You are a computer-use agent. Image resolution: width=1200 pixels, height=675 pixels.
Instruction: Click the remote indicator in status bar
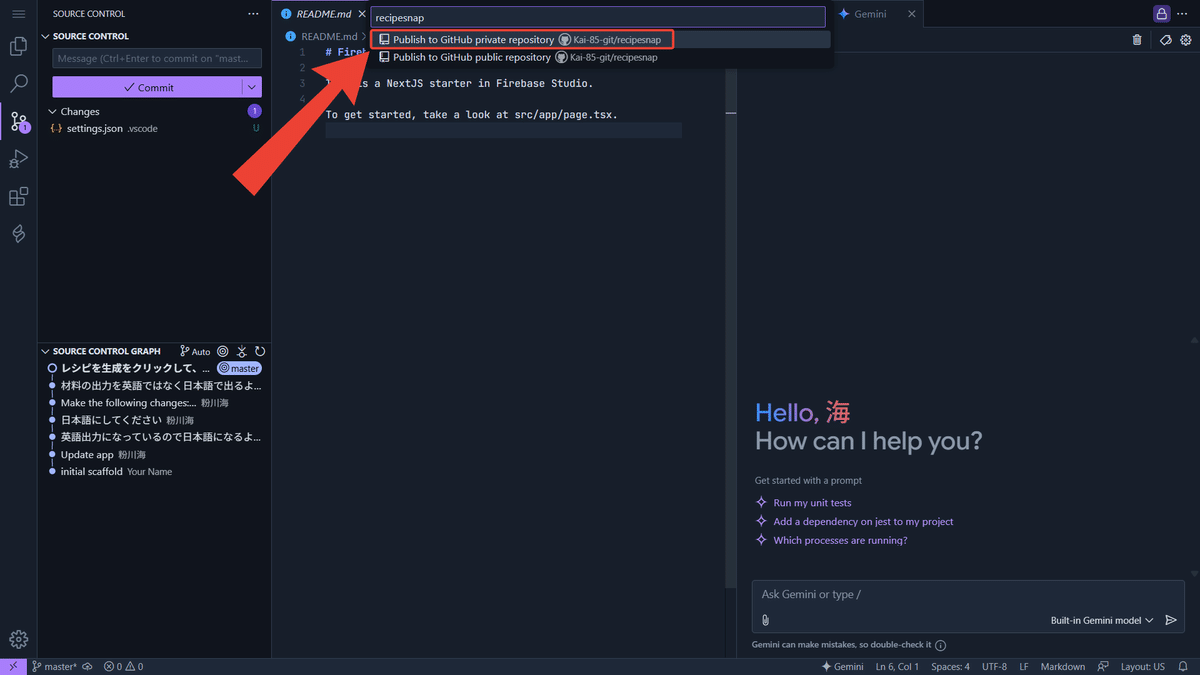(x=13, y=667)
